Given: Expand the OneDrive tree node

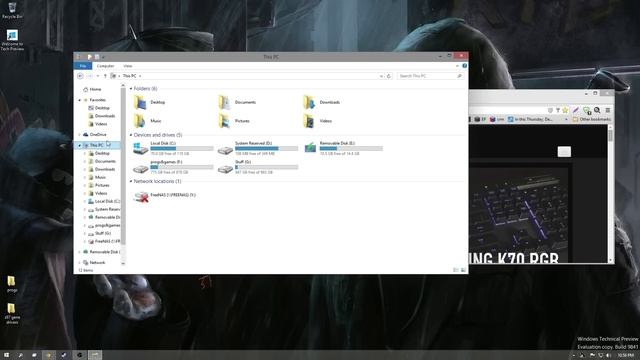Looking at the screenshot, I should 80,134.
